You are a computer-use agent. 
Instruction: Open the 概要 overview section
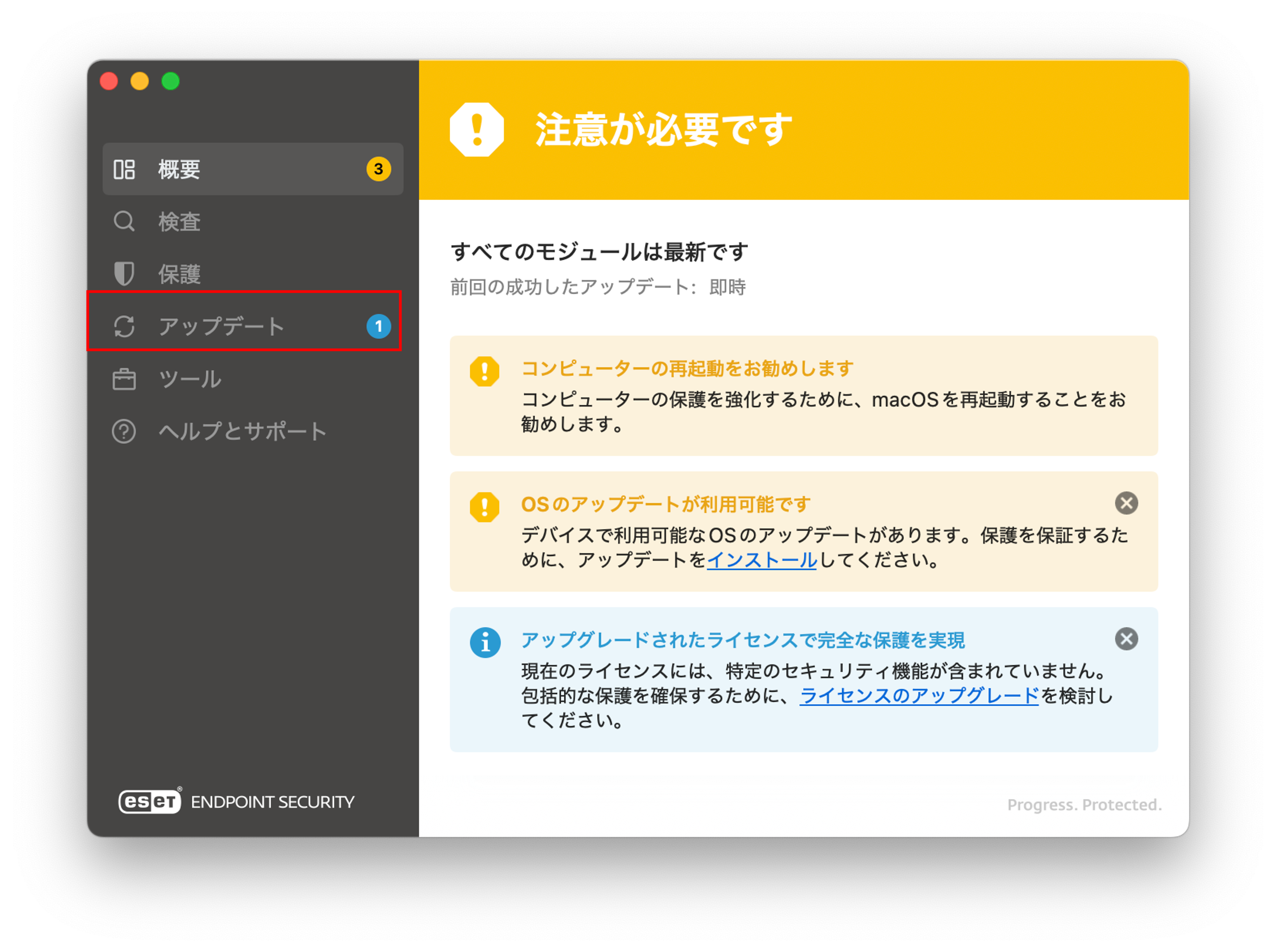(252, 169)
